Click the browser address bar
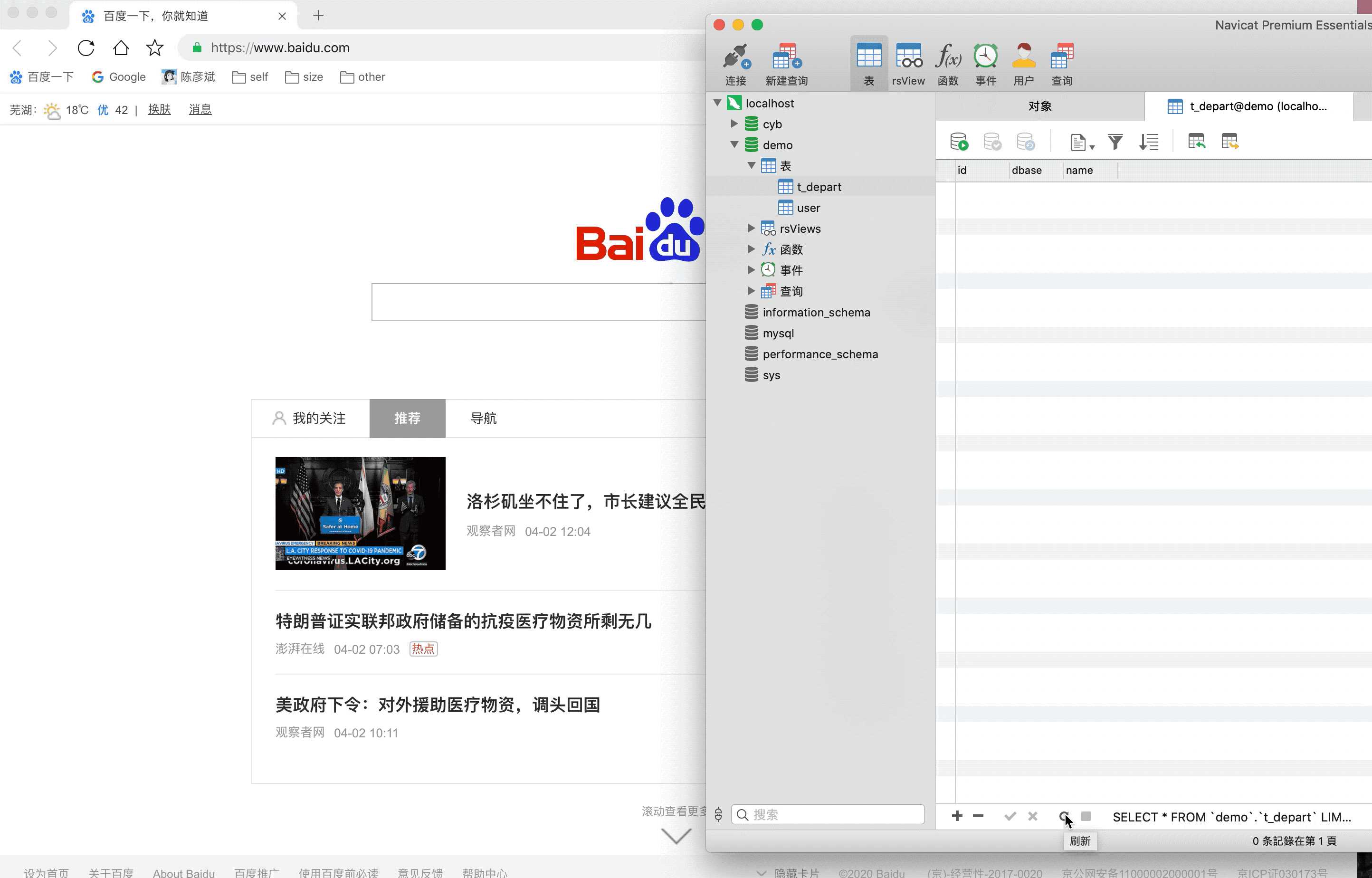 (x=442, y=48)
